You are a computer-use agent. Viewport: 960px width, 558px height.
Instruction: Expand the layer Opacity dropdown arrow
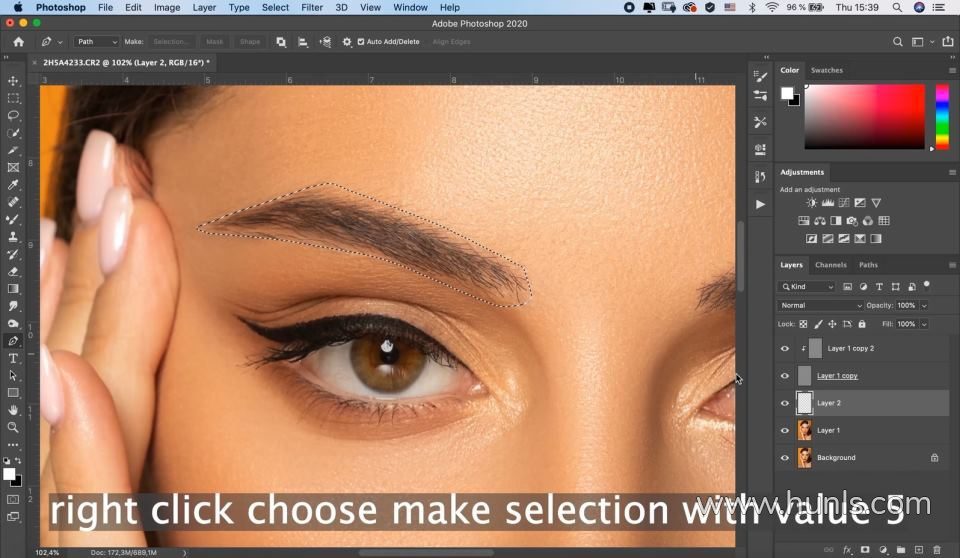[x=924, y=305]
